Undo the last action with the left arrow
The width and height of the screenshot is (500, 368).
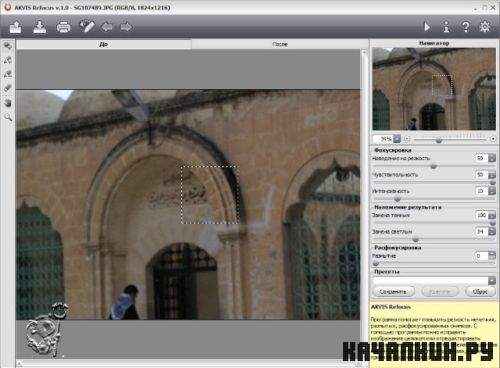click(x=107, y=26)
